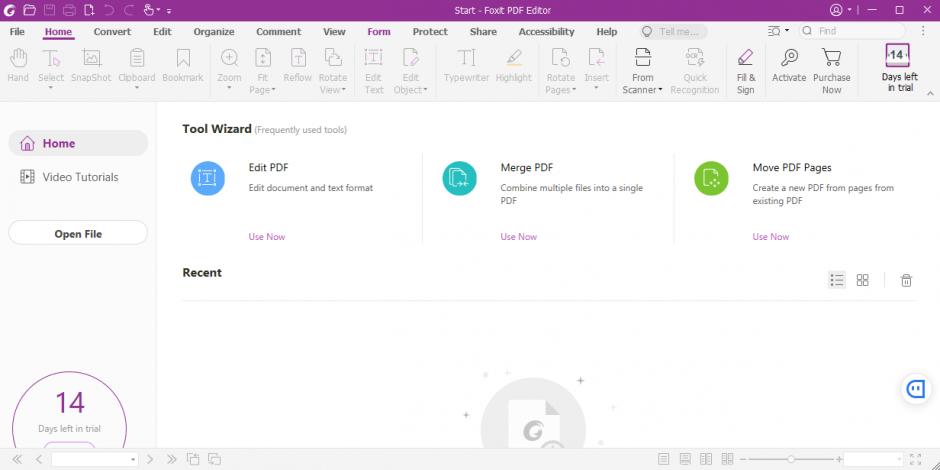Select the SnapShot tool

pyautogui.click(x=91, y=65)
